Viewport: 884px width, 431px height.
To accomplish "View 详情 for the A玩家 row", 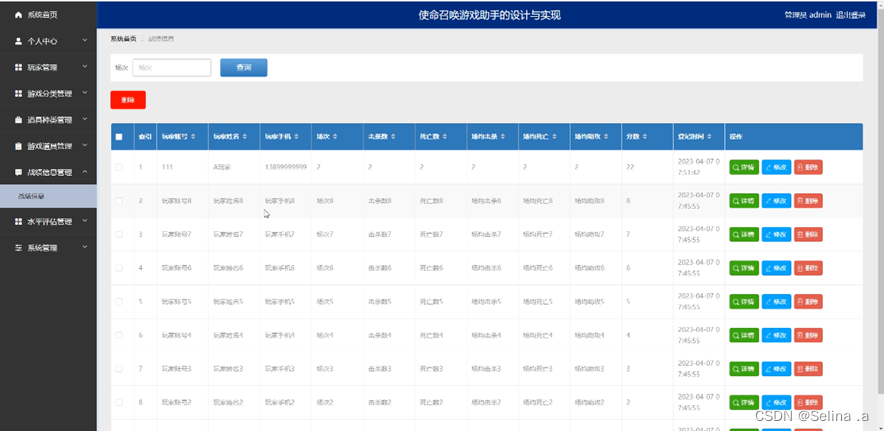I will point(744,167).
